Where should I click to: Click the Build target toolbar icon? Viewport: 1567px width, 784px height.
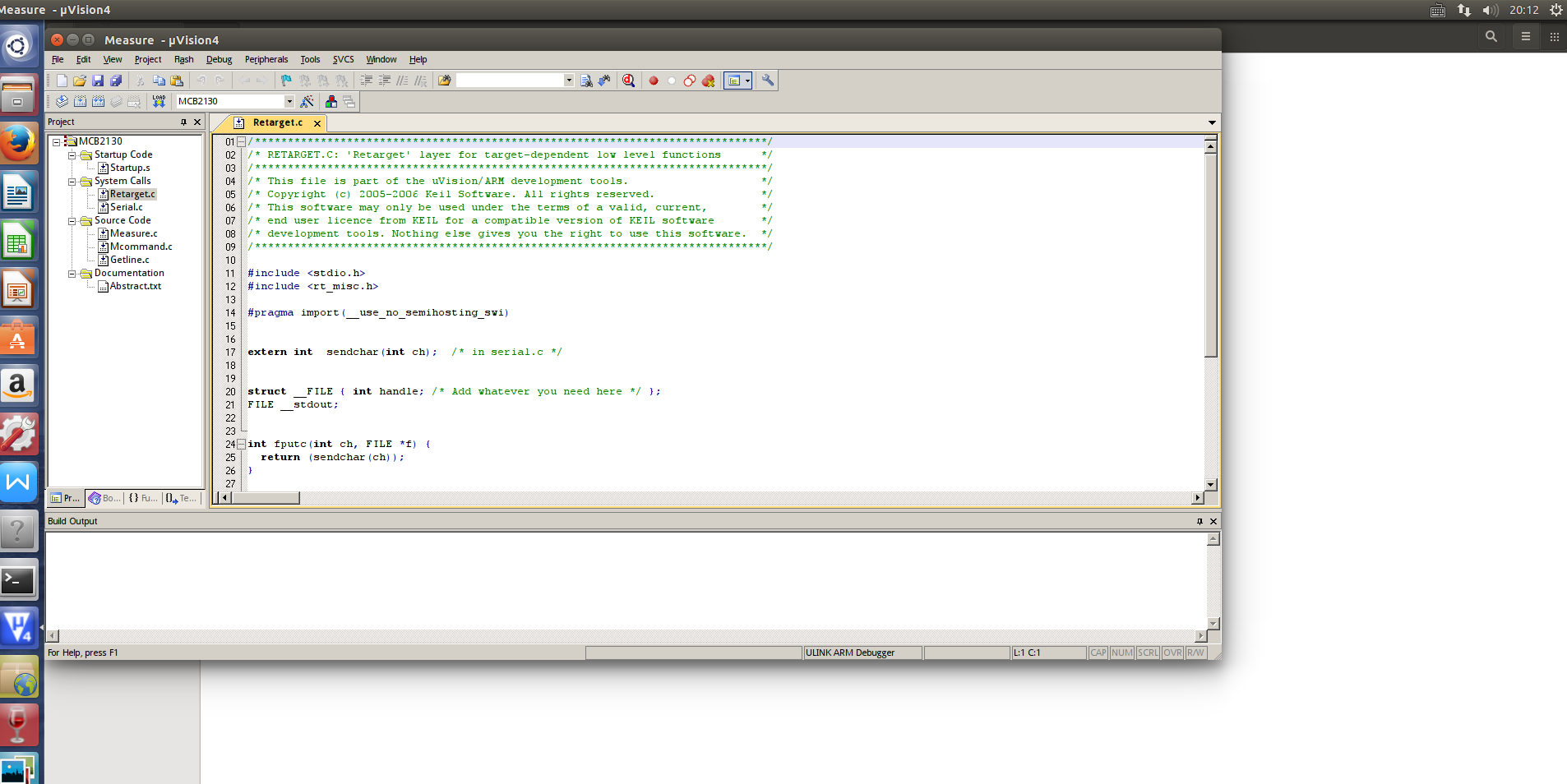point(80,101)
